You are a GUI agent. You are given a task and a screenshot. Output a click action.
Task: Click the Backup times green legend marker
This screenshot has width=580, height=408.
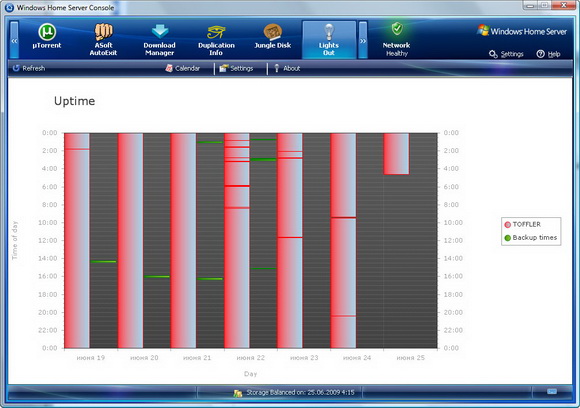click(508, 238)
